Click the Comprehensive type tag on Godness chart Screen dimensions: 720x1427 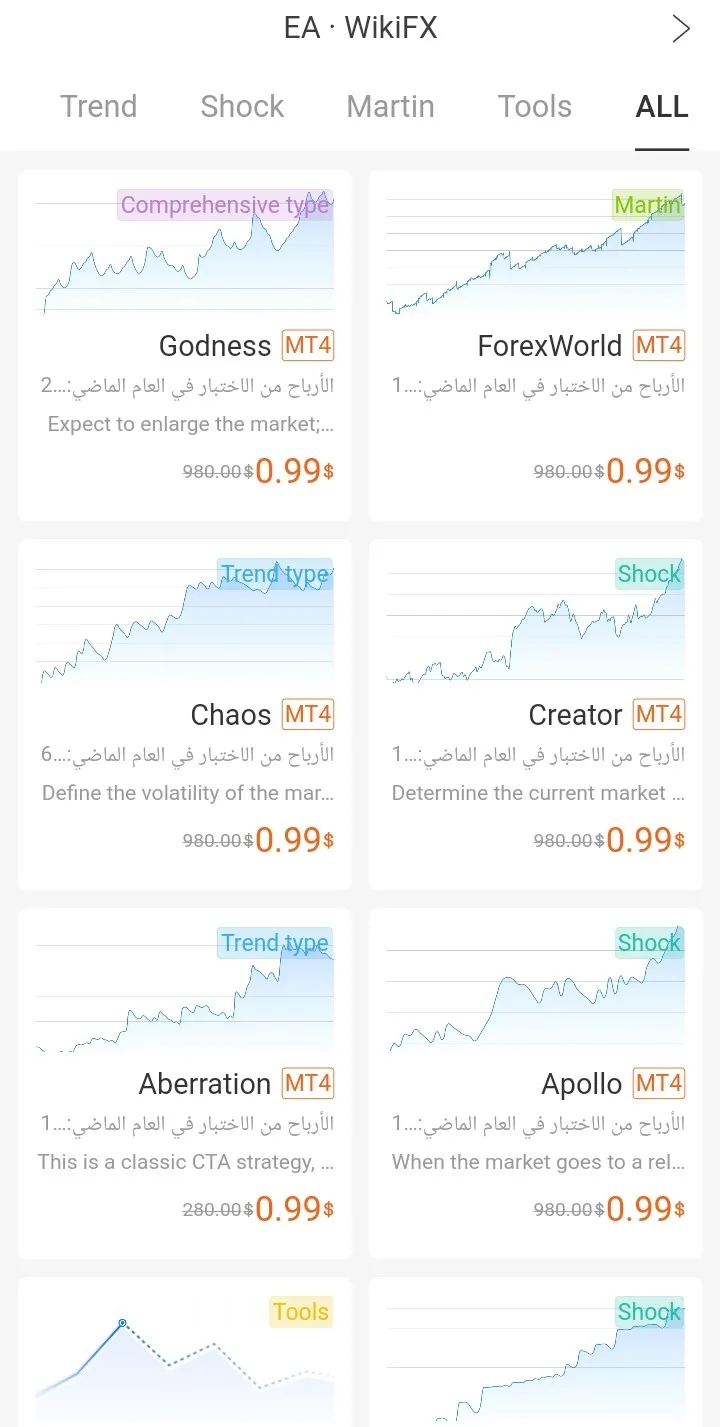tap(225, 205)
